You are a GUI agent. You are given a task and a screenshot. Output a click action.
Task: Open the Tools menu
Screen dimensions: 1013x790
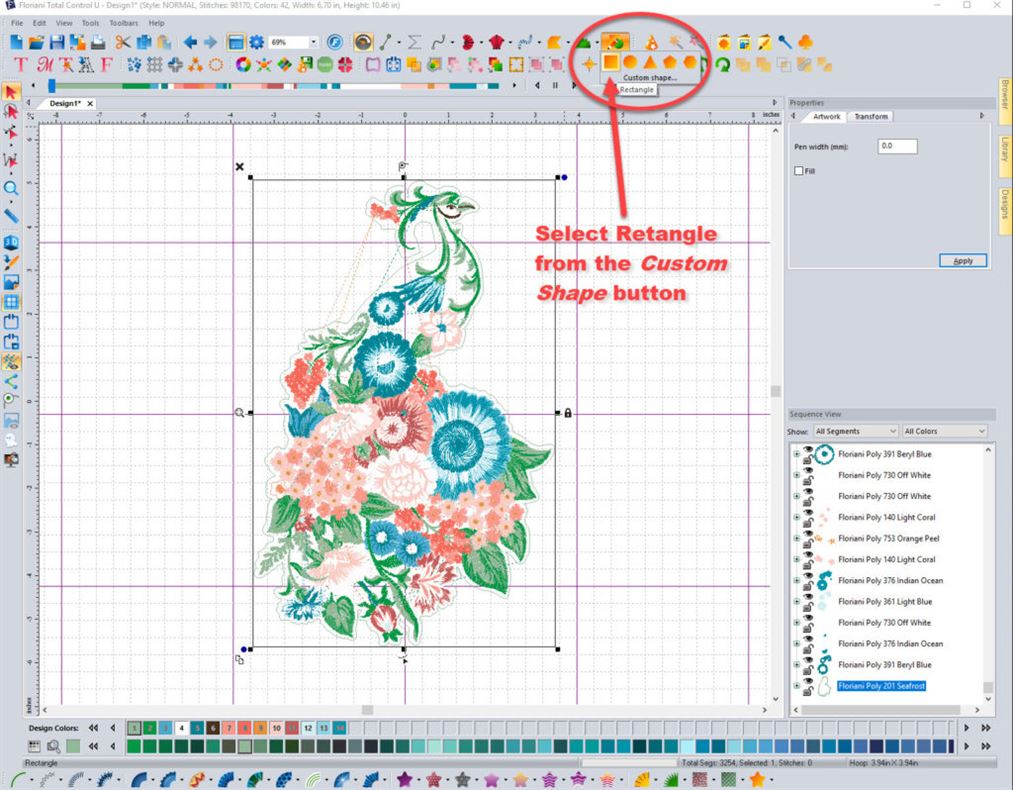[90, 22]
